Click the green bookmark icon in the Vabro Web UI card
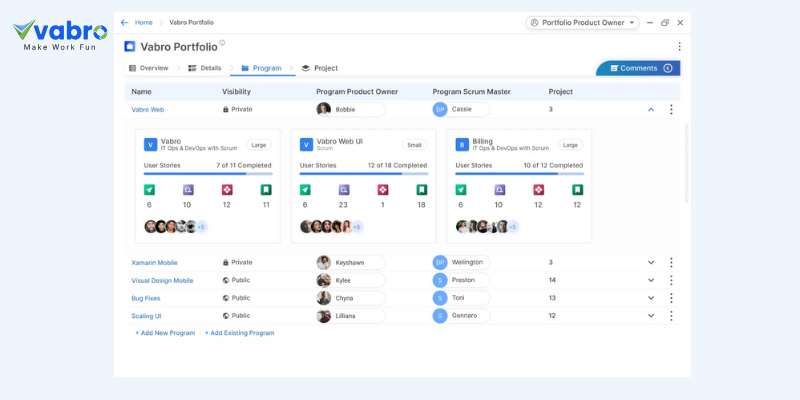 421,190
